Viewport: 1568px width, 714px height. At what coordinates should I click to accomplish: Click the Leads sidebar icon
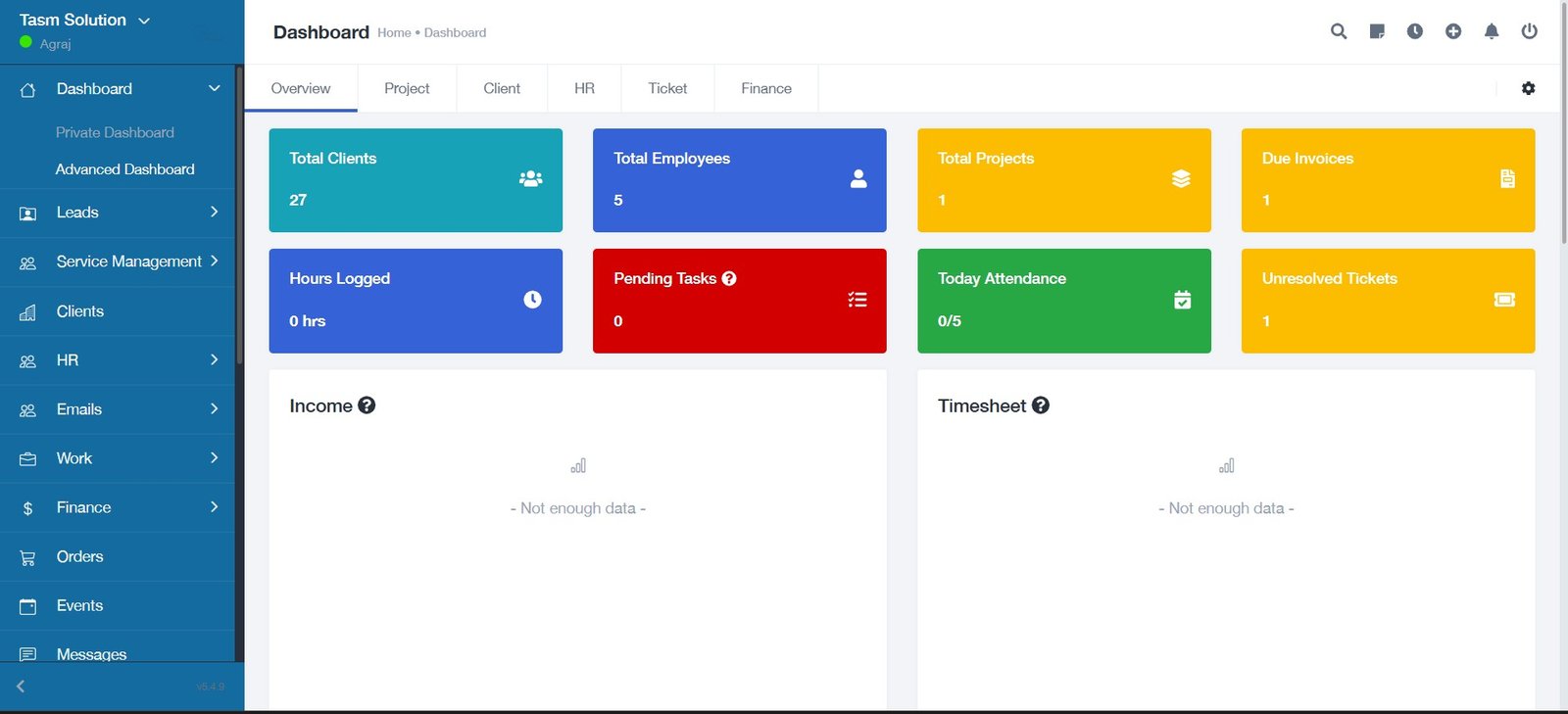coord(27,213)
